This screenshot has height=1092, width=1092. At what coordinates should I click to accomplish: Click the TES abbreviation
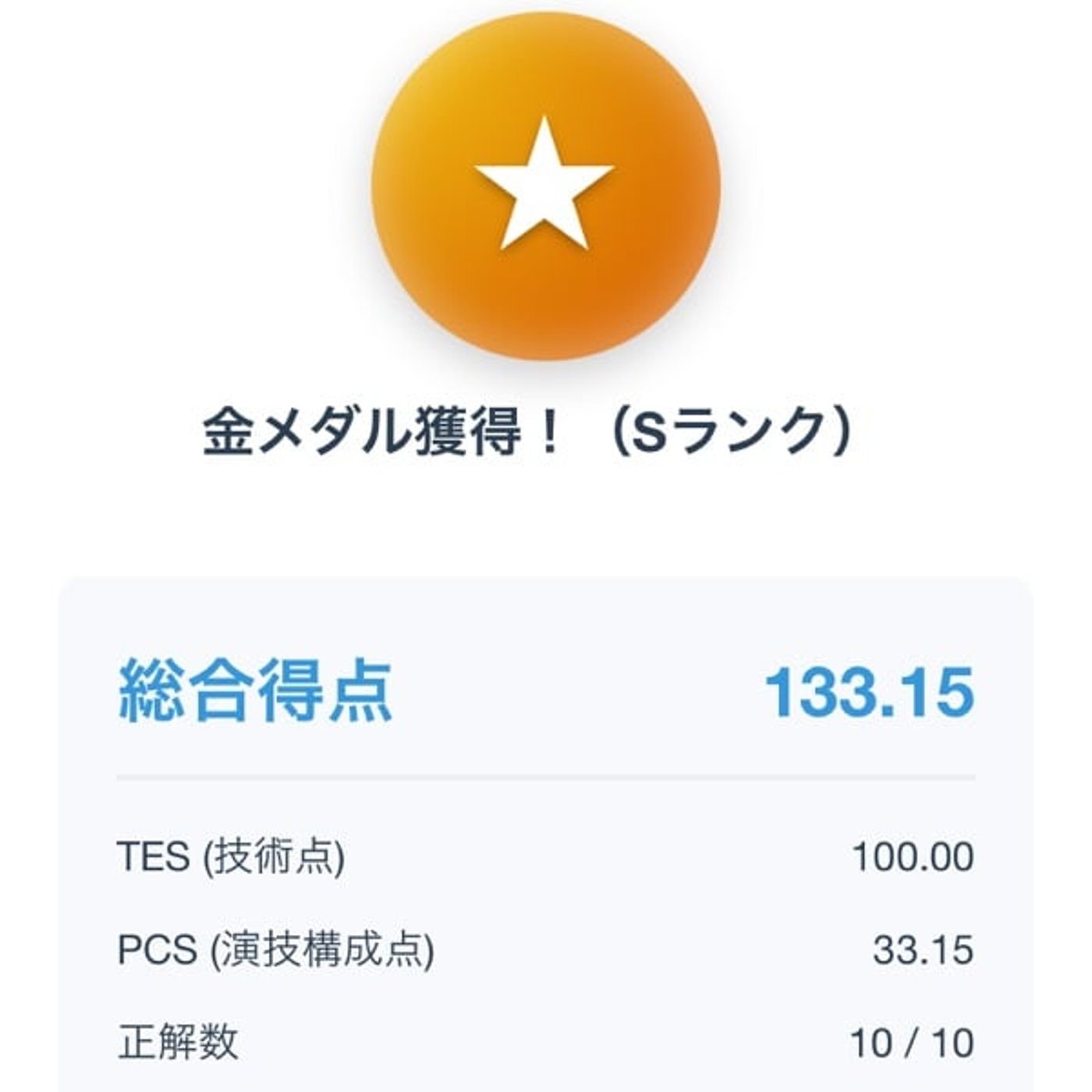point(154,856)
